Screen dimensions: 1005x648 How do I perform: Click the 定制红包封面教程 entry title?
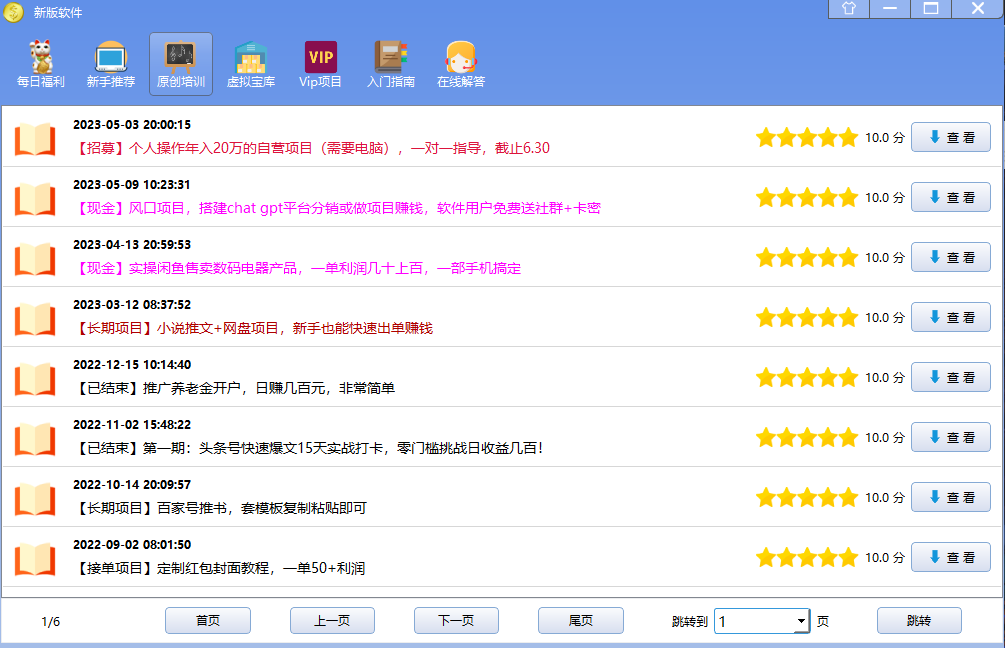point(220,568)
